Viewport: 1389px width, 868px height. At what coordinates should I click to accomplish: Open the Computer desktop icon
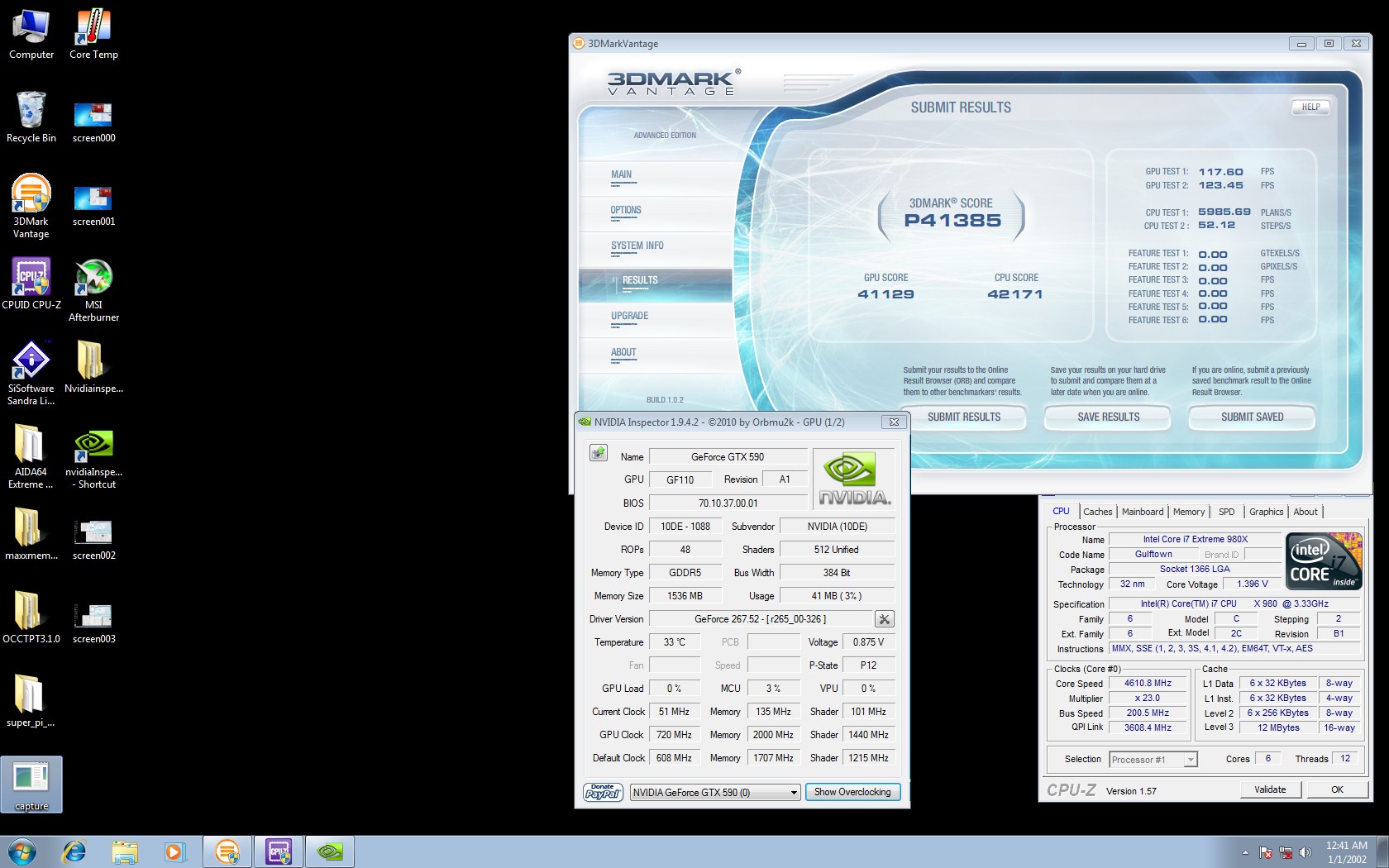tap(31, 35)
